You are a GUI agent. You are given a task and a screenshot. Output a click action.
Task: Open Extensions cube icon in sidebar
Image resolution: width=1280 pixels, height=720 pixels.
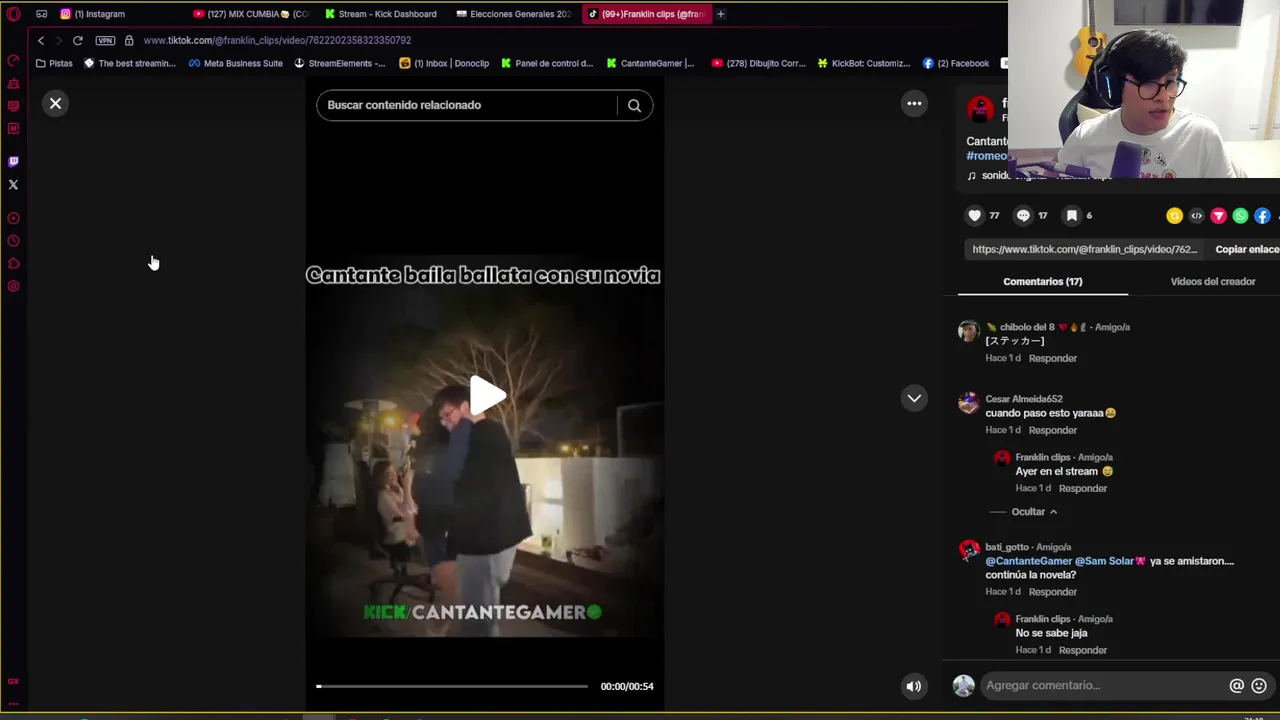point(13,264)
